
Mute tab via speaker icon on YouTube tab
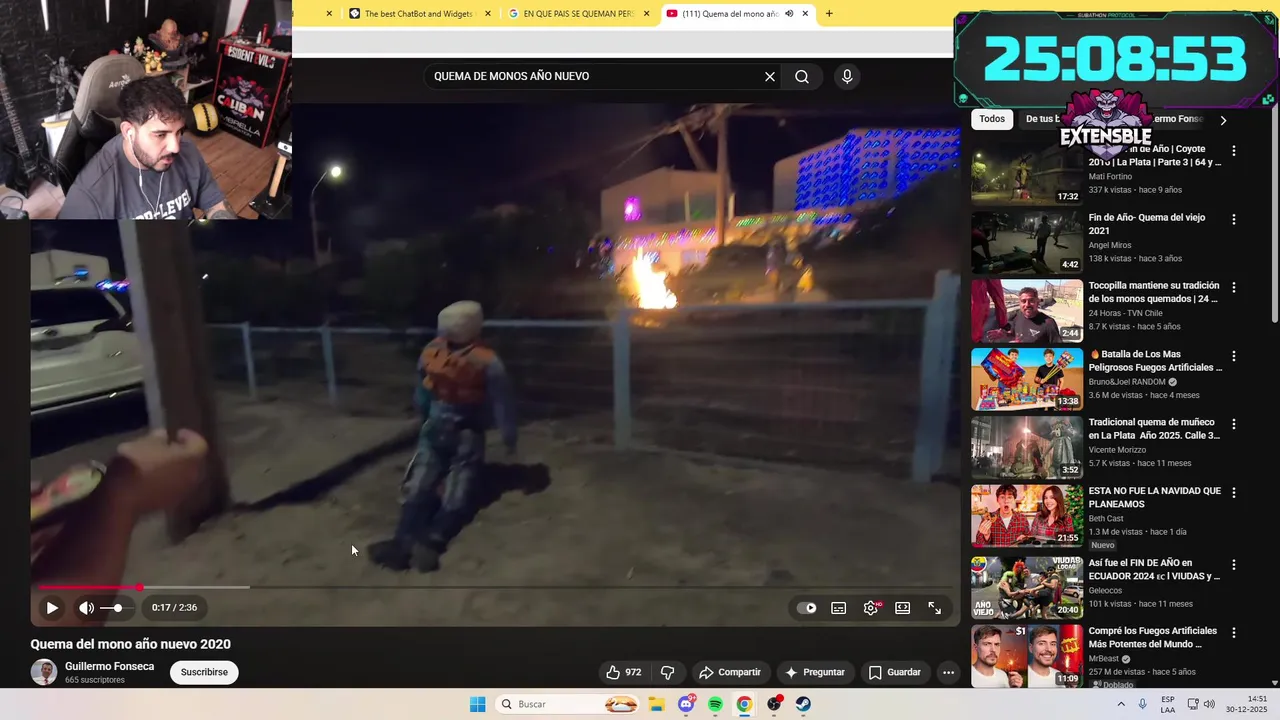(x=789, y=14)
